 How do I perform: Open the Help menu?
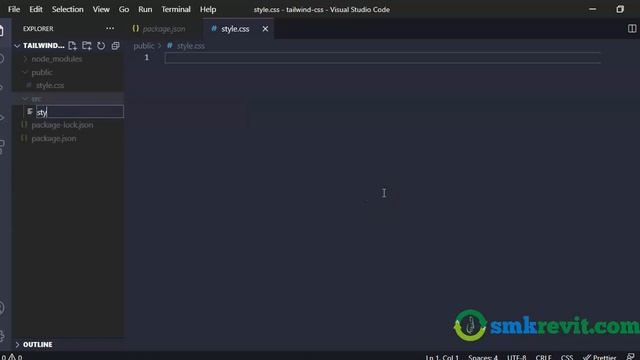click(208, 9)
